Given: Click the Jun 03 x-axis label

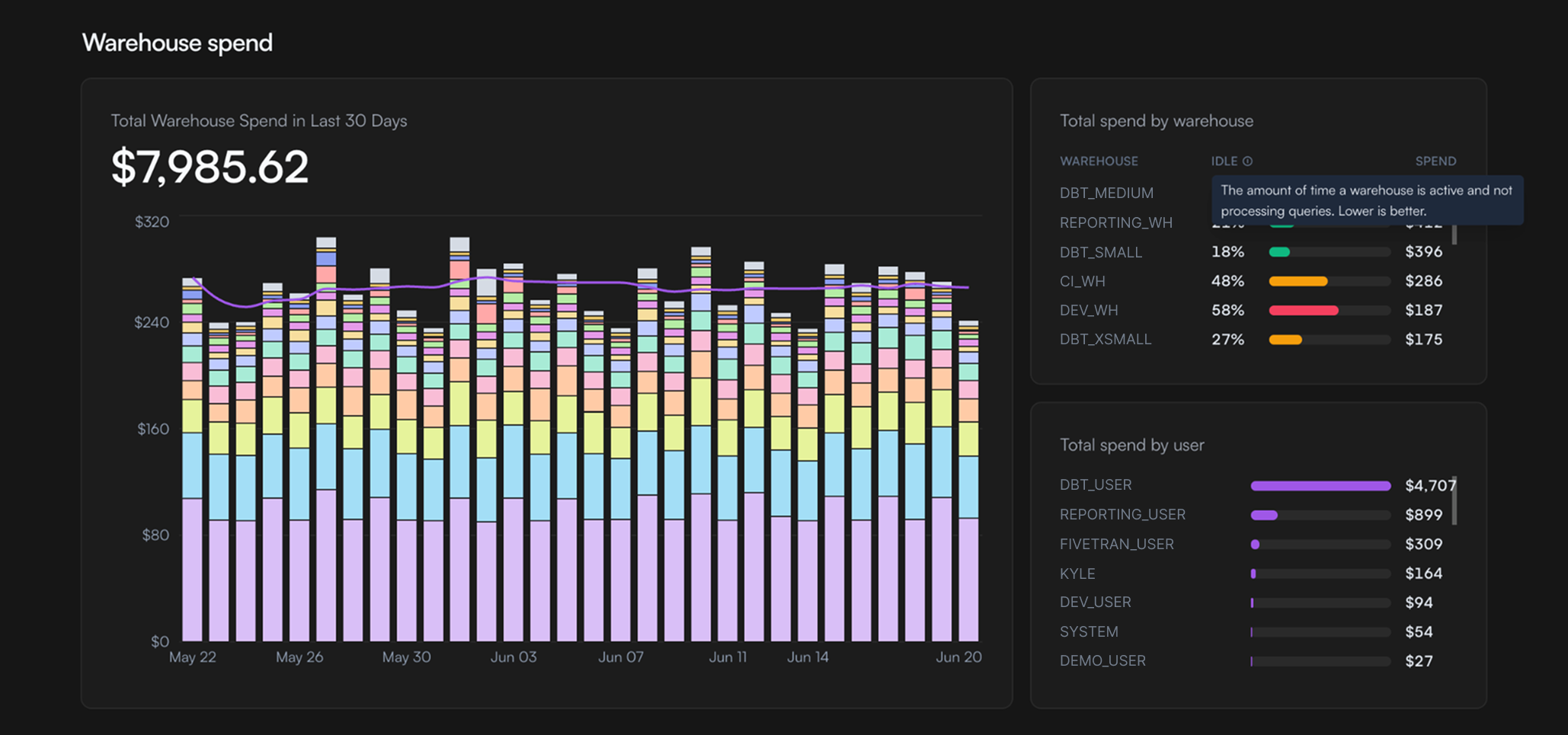Looking at the screenshot, I should click(x=514, y=657).
